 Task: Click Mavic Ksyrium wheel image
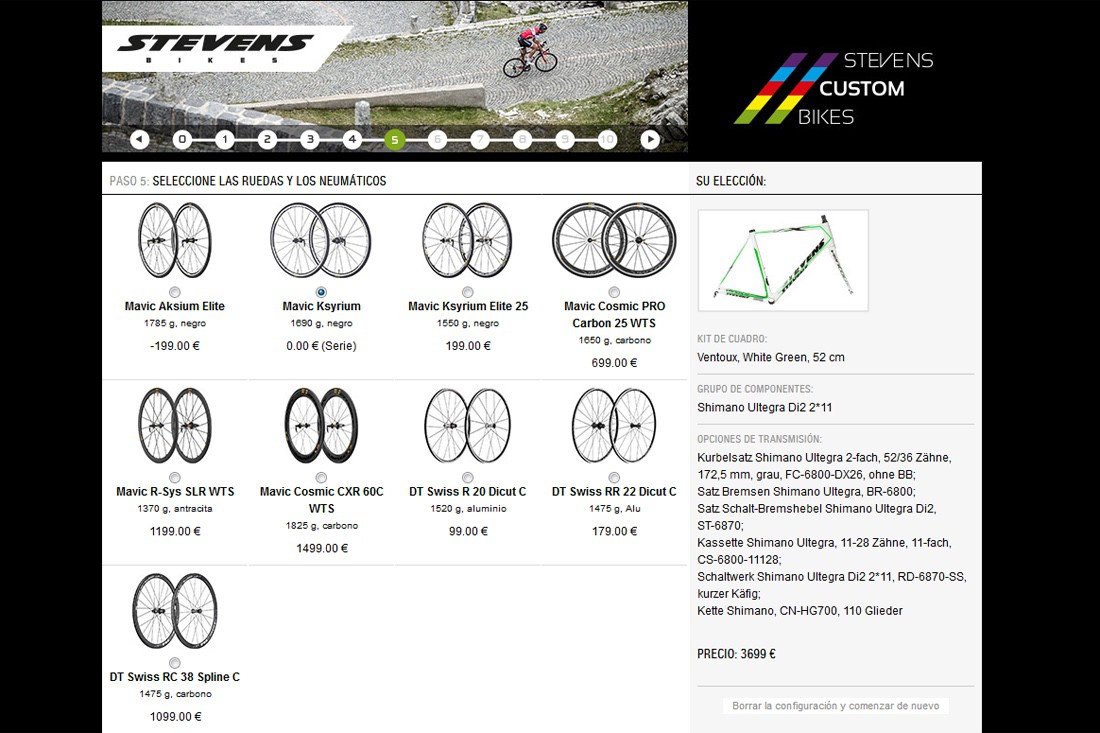tap(321, 241)
